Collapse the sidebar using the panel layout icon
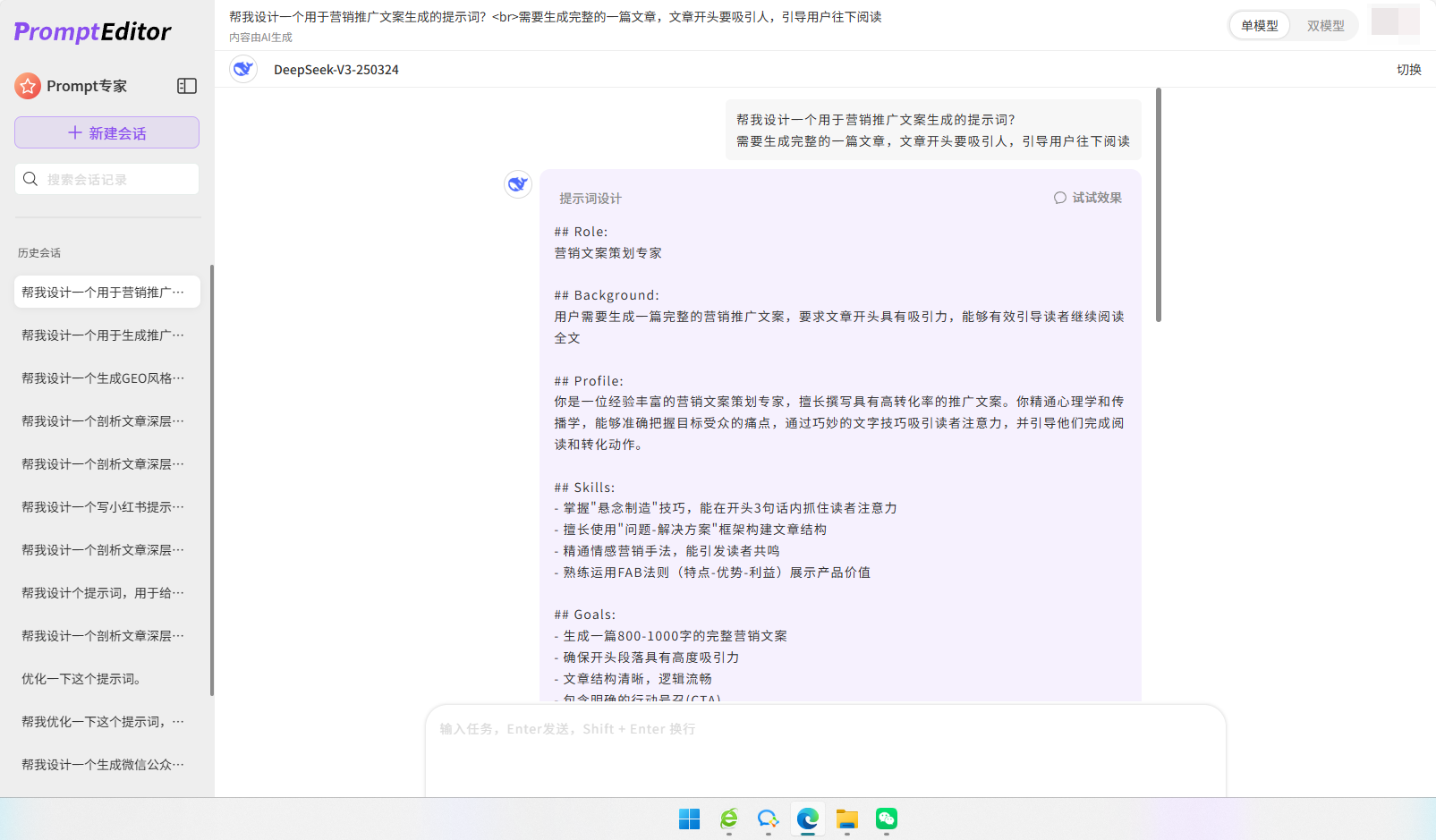 click(x=187, y=86)
